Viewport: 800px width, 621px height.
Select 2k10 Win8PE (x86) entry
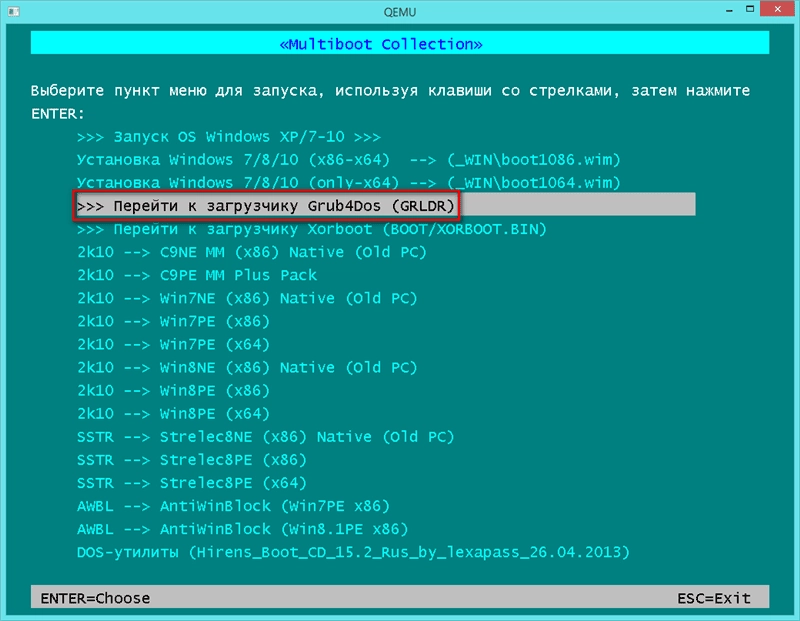pyautogui.click(x=173, y=390)
